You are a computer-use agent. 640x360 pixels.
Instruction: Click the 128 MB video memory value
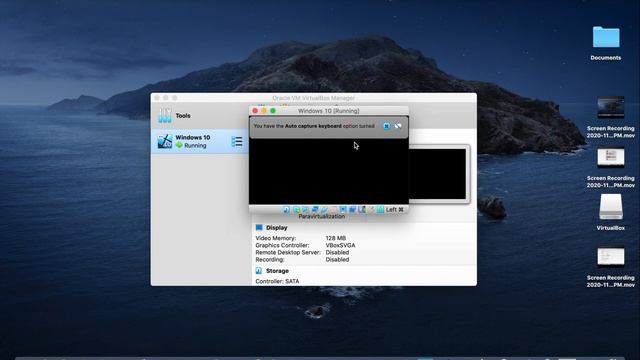[336, 238]
